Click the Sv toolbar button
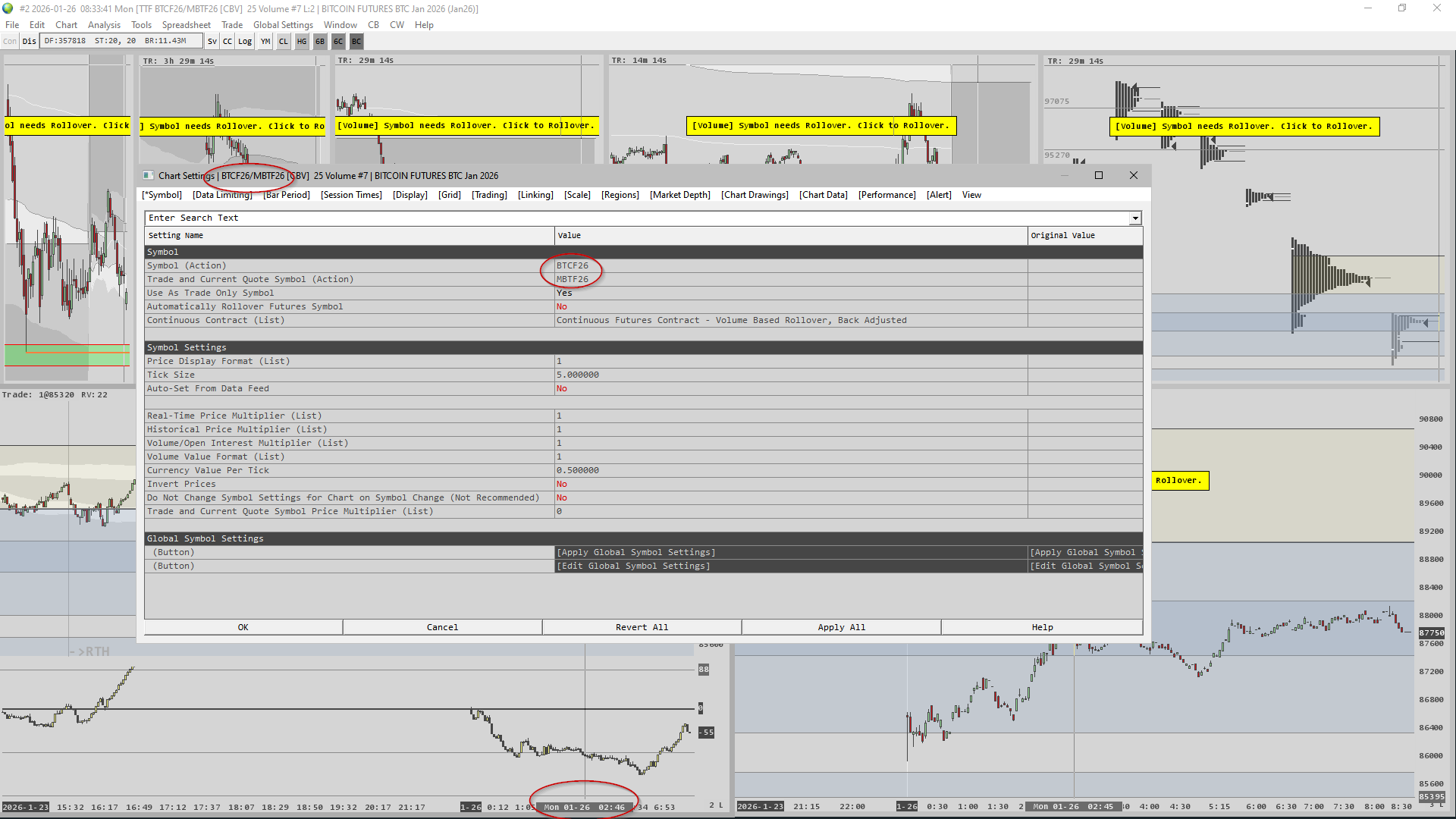Screen dimensions: 1456x819 [212, 41]
